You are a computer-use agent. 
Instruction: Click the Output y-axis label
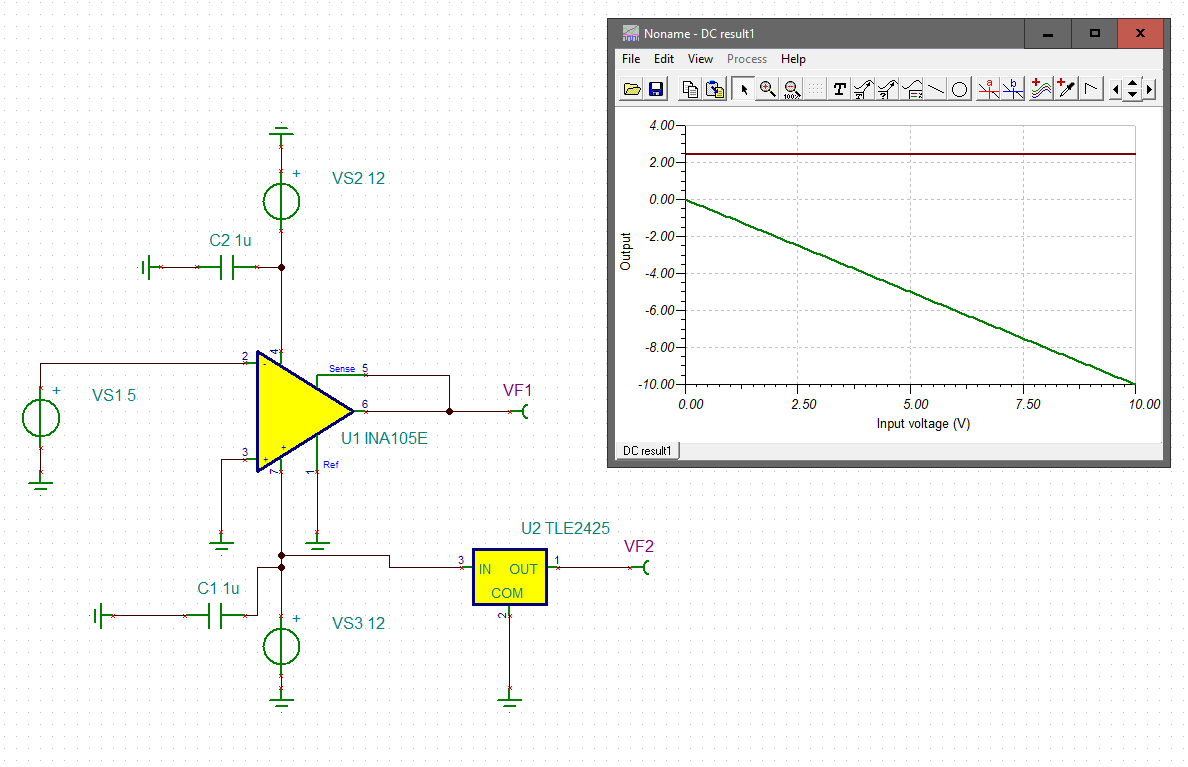(x=625, y=252)
